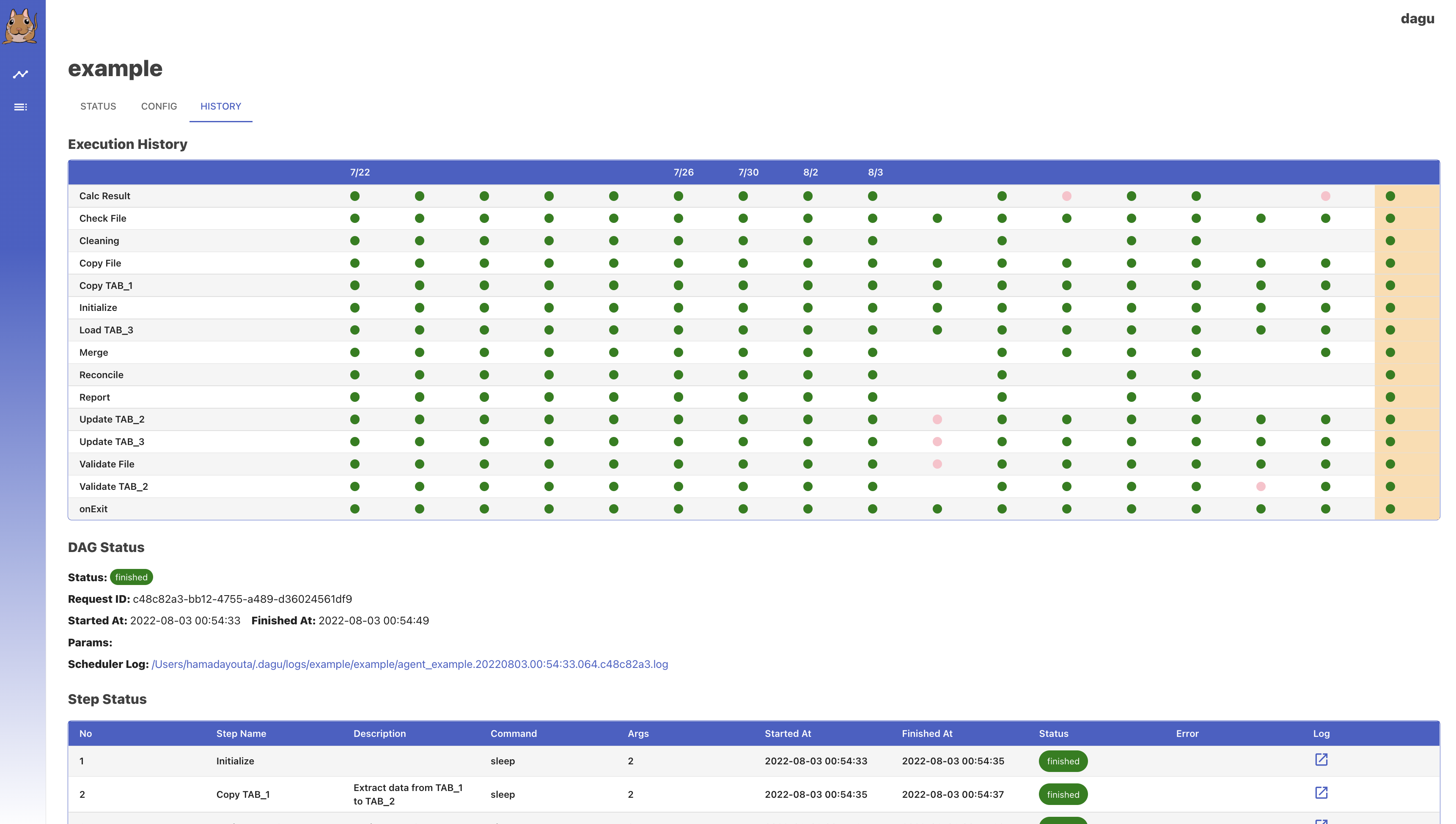Screen dimensions: 1456x824
Task: Click the 8/2 column date header
Action: tap(810, 172)
